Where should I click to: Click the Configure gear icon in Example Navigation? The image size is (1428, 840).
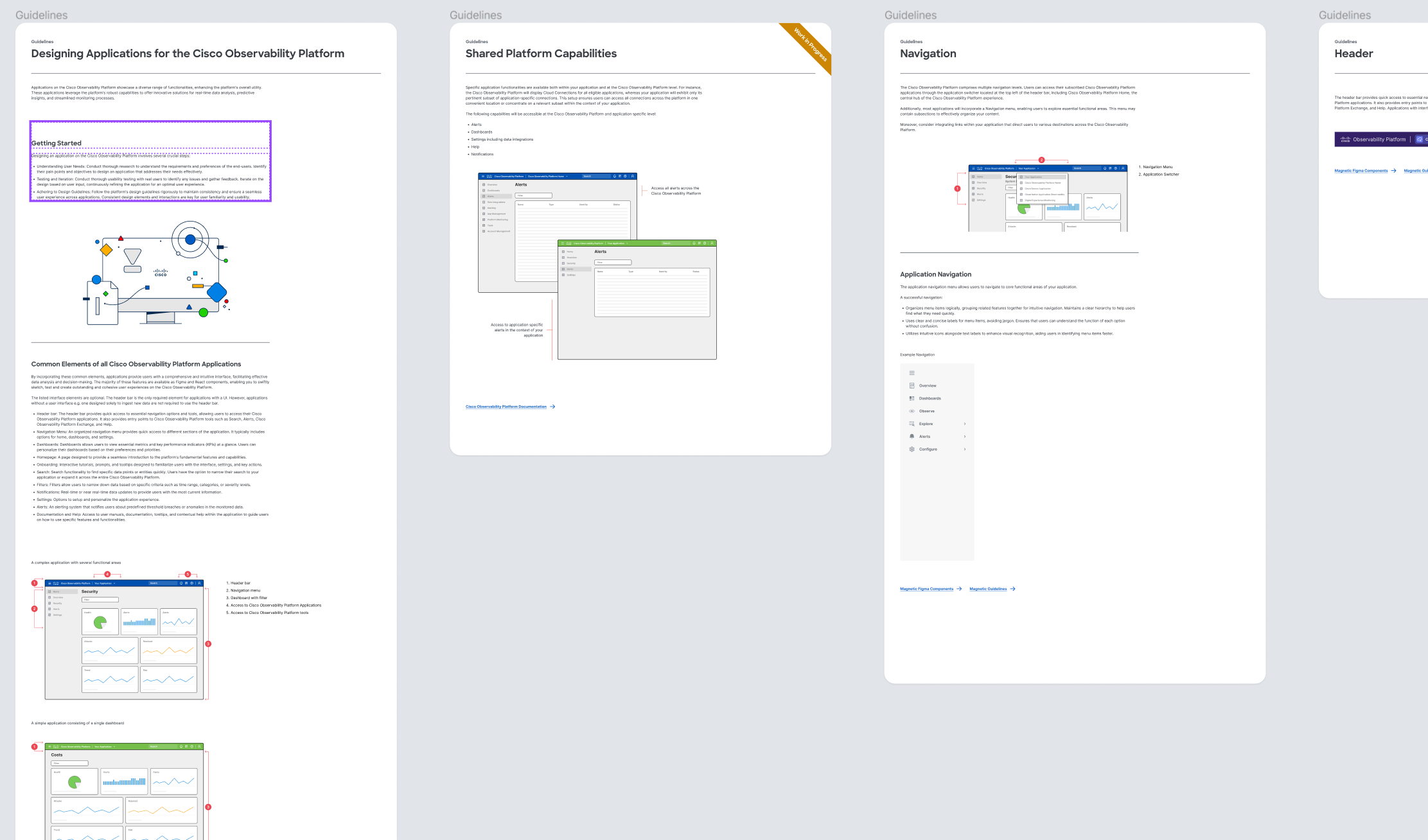pos(912,449)
